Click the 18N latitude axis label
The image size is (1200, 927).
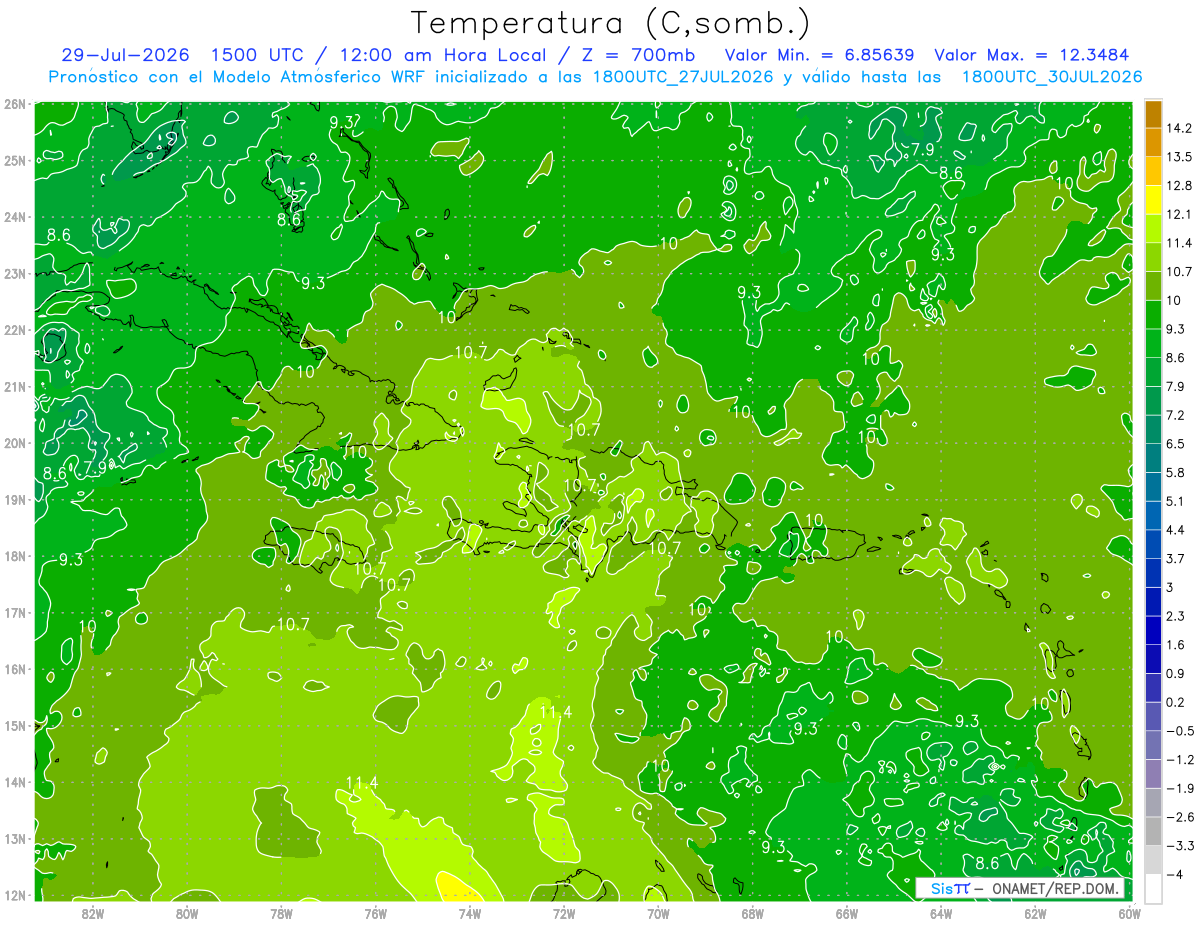[x=14, y=556]
